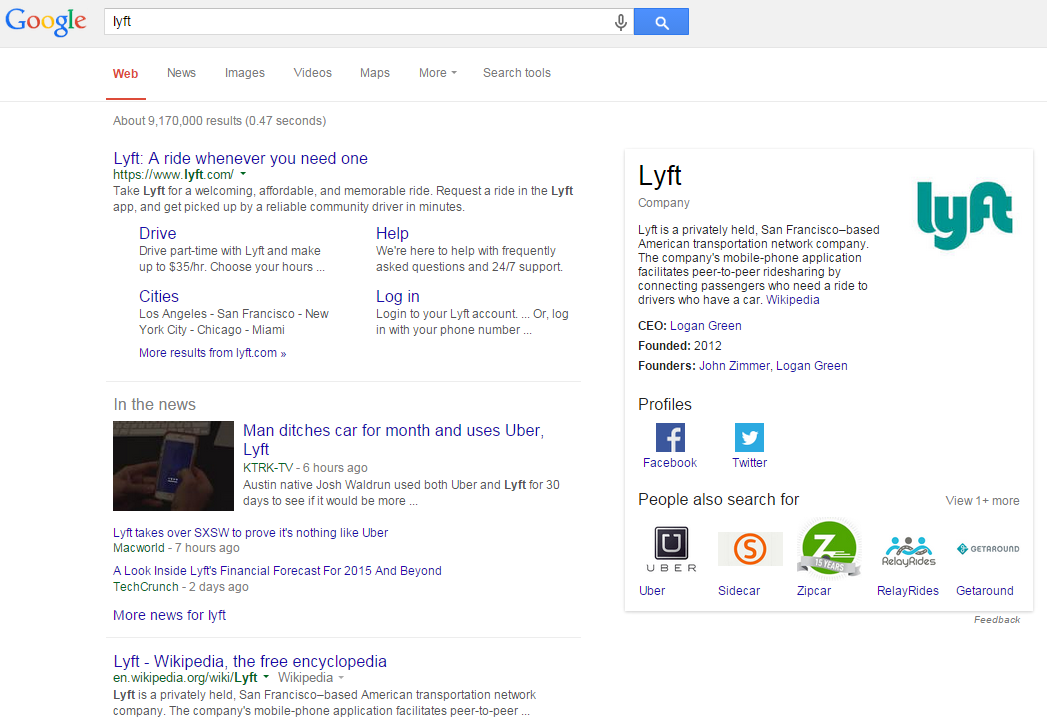Switch to the News tab
The width and height of the screenshot is (1047, 721).
(181, 73)
